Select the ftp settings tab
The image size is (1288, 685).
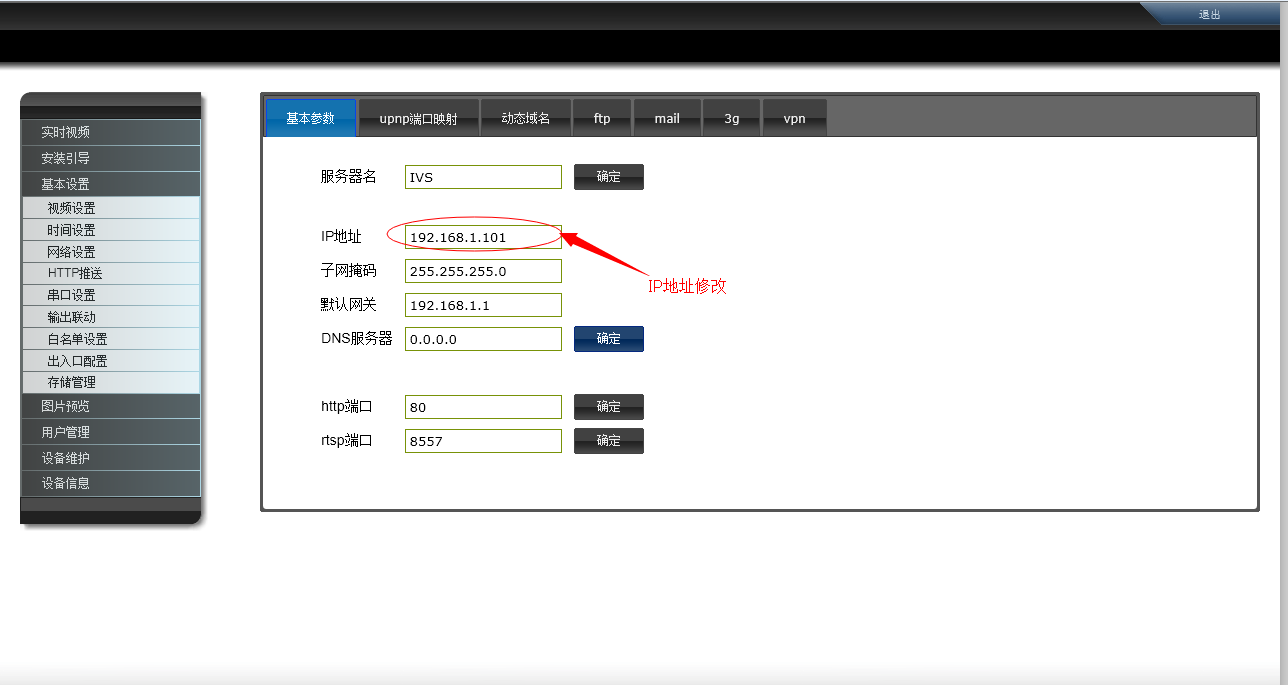tap(602, 117)
